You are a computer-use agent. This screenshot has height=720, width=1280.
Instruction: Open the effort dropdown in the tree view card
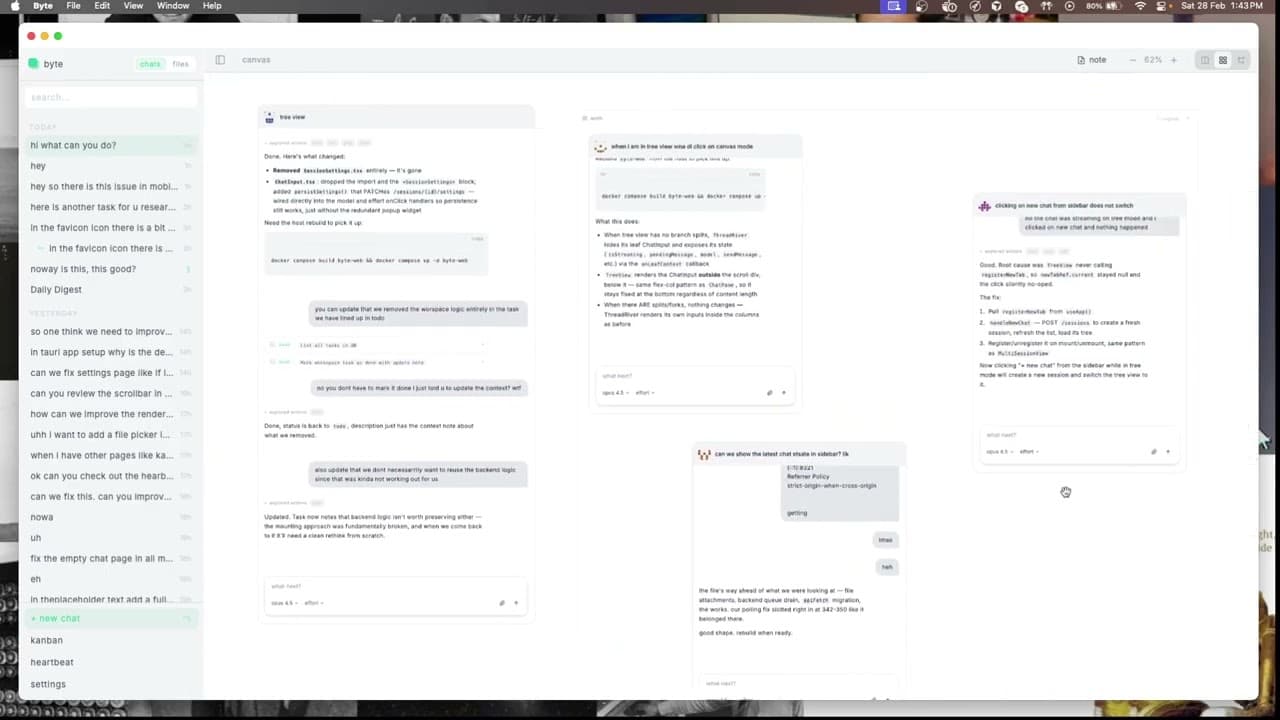point(313,603)
